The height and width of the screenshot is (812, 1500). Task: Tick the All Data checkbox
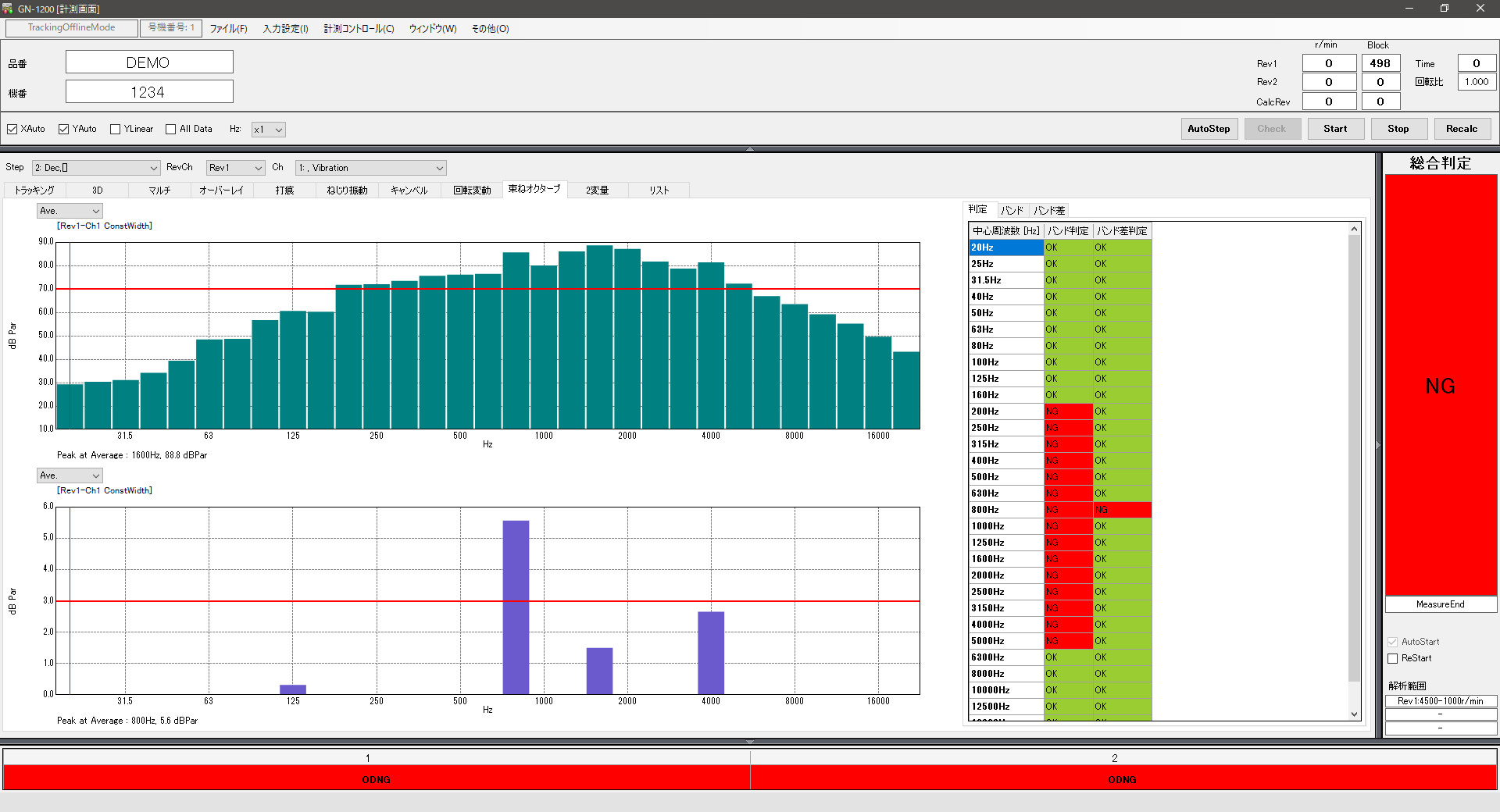pos(171,130)
